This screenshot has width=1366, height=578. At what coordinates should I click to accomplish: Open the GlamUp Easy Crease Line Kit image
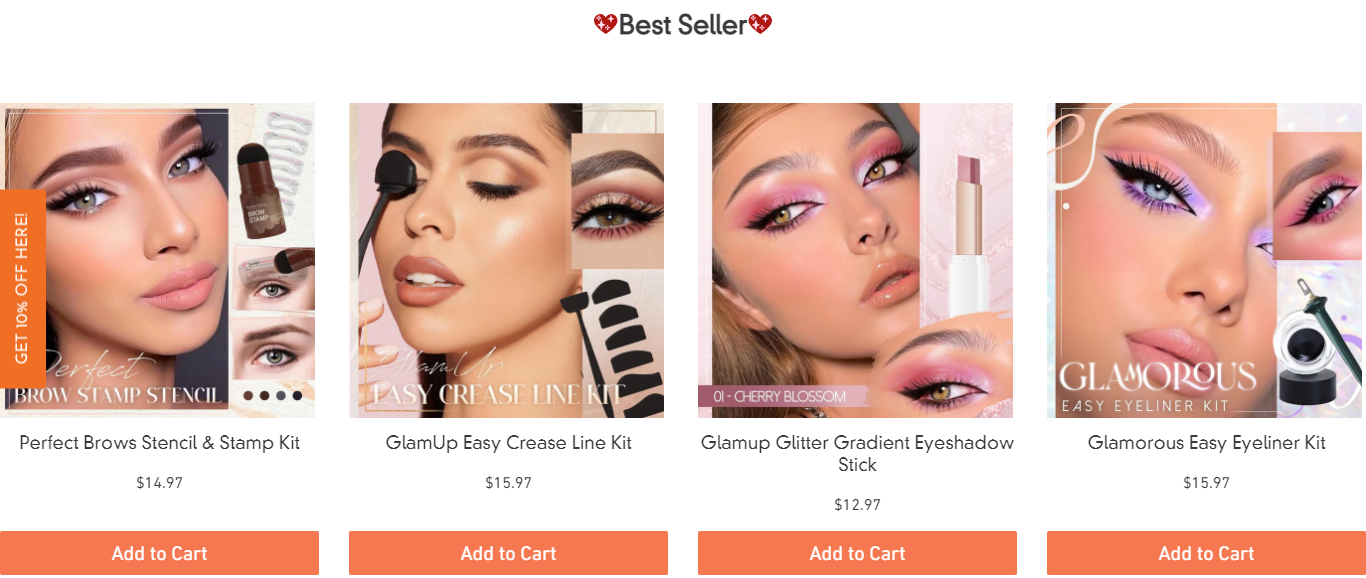point(506,260)
